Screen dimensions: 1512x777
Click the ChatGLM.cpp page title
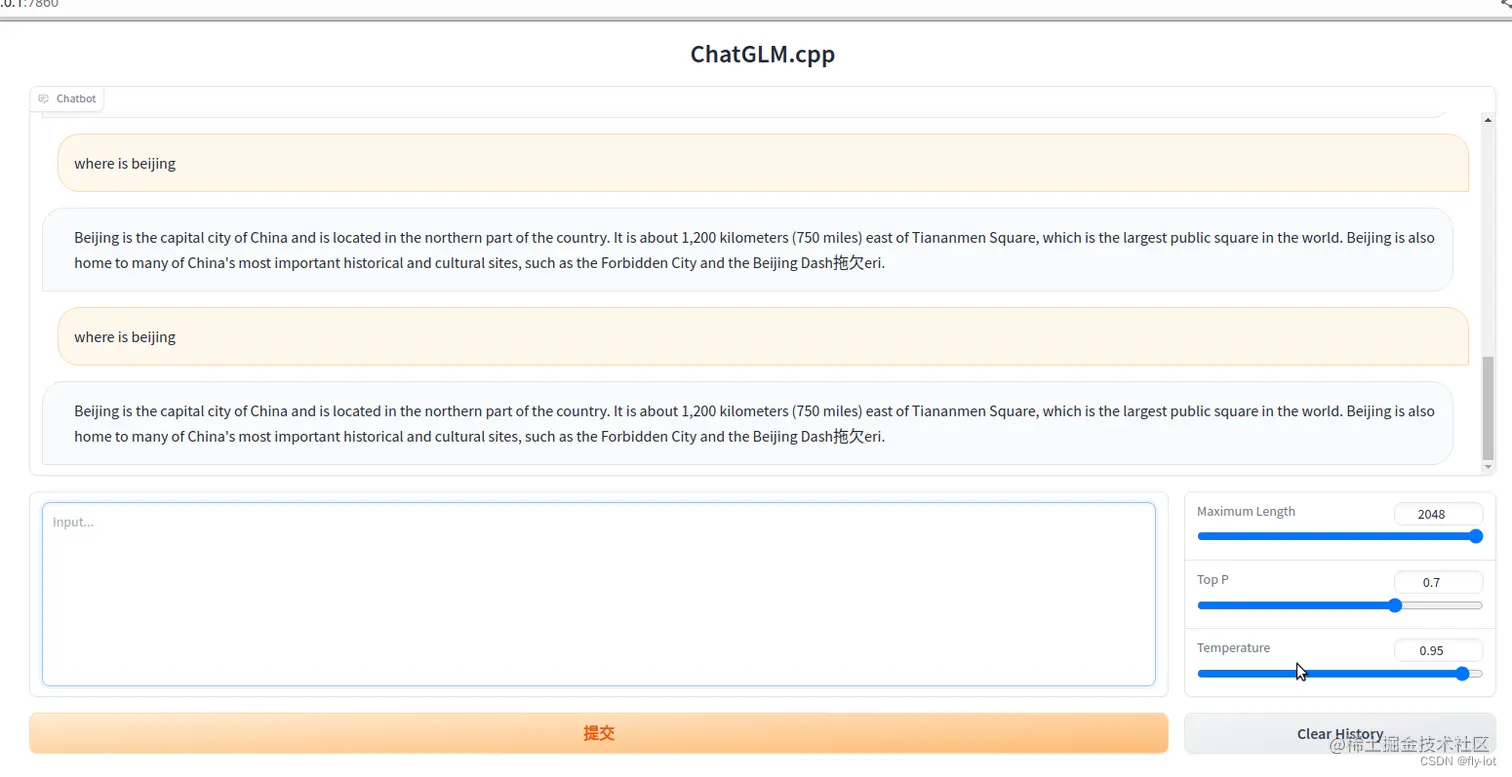pos(762,54)
